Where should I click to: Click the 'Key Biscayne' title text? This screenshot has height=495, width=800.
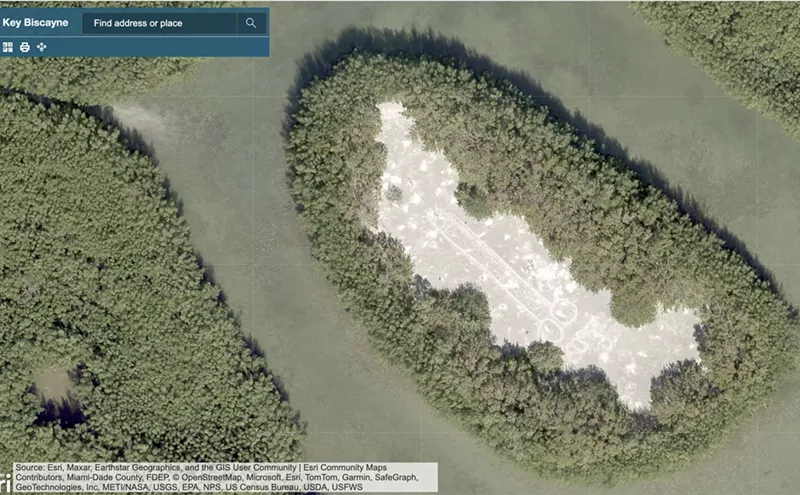coord(35,22)
